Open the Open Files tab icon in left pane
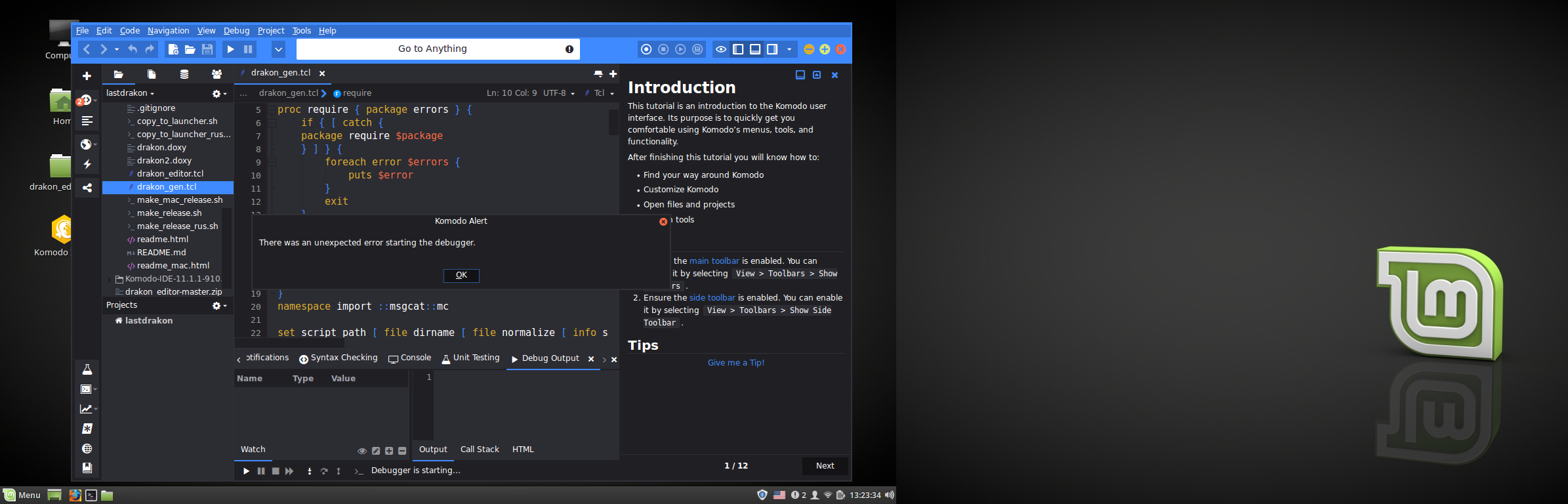This screenshot has width=1568, height=504. tap(152, 74)
